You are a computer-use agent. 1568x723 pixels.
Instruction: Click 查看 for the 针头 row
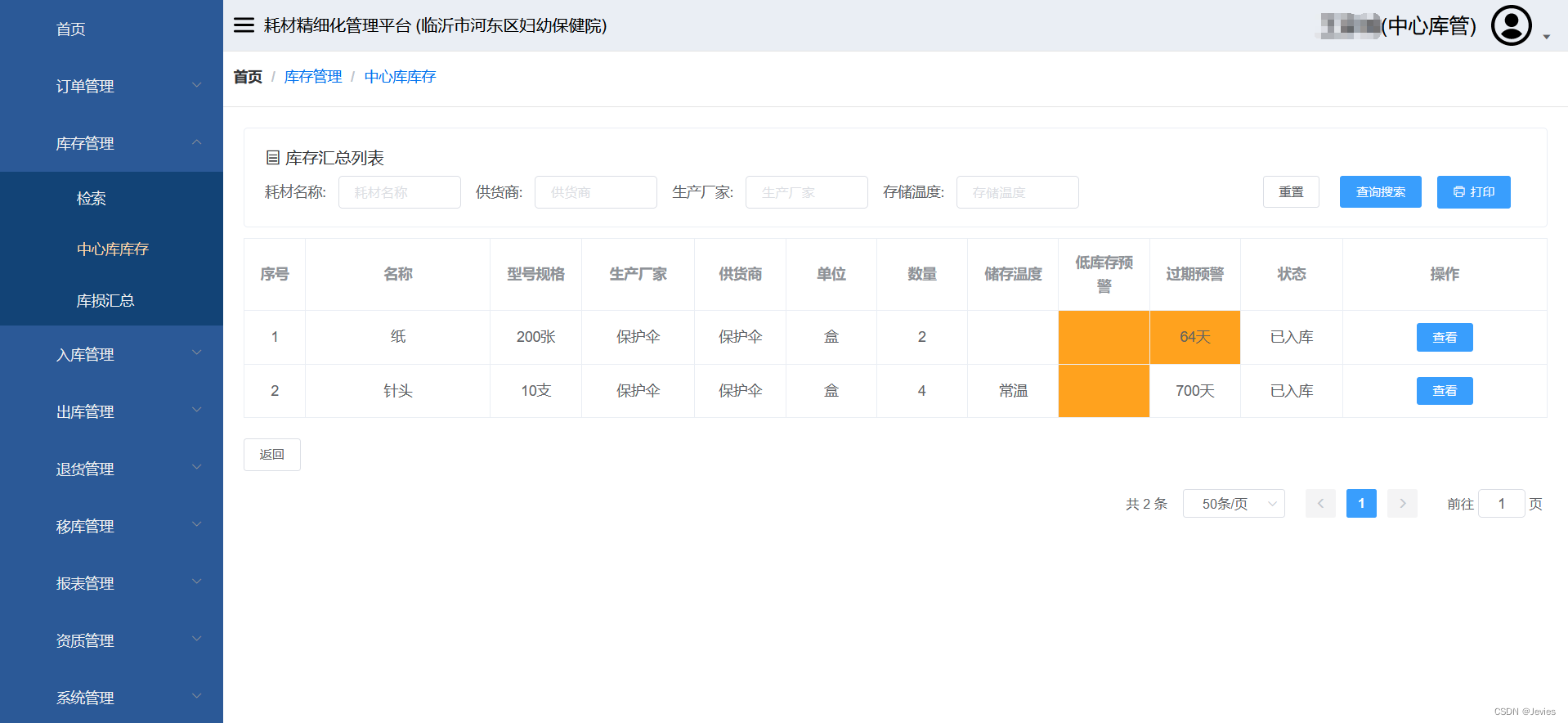coord(1445,391)
